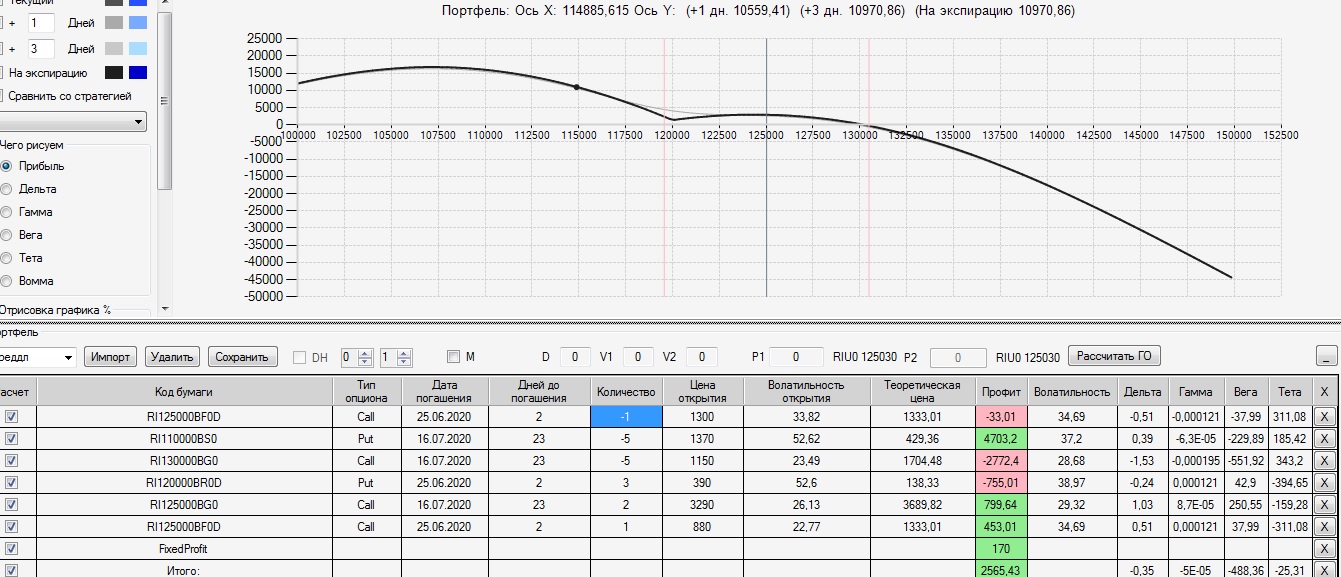Toggle the На экспирацию line option

tap(45, 73)
